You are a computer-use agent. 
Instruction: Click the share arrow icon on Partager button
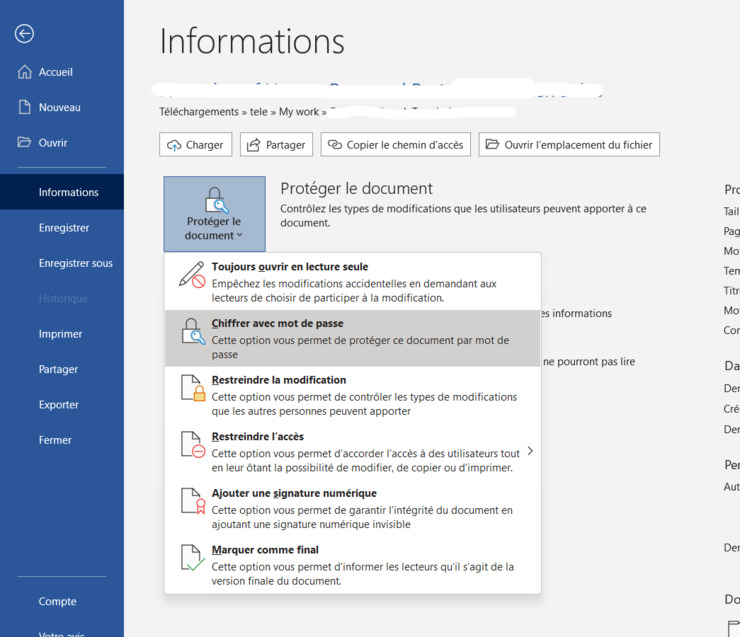tap(253, 145)
